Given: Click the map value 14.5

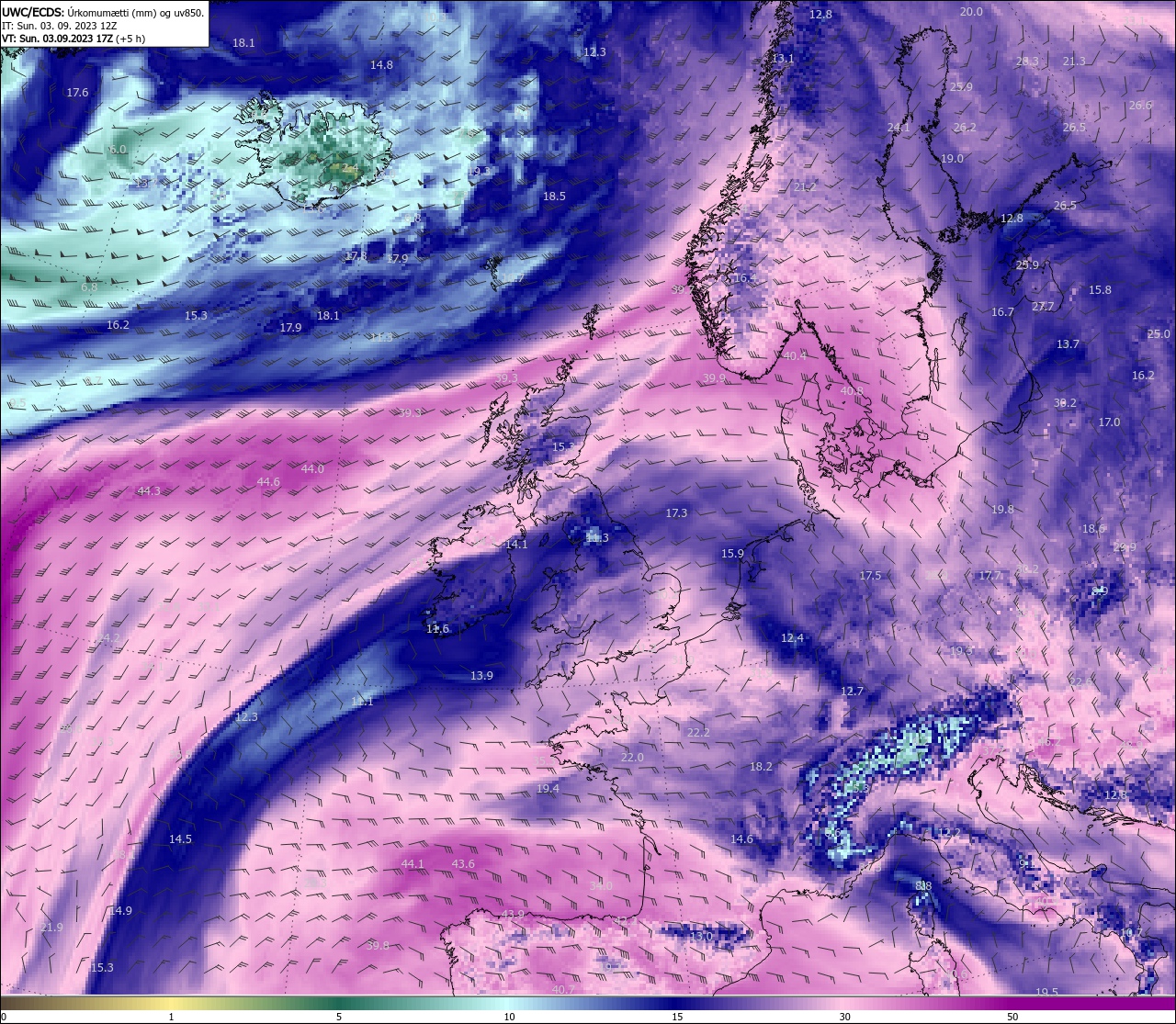Looking at the screenshot, I should click(x=180, y=839).
